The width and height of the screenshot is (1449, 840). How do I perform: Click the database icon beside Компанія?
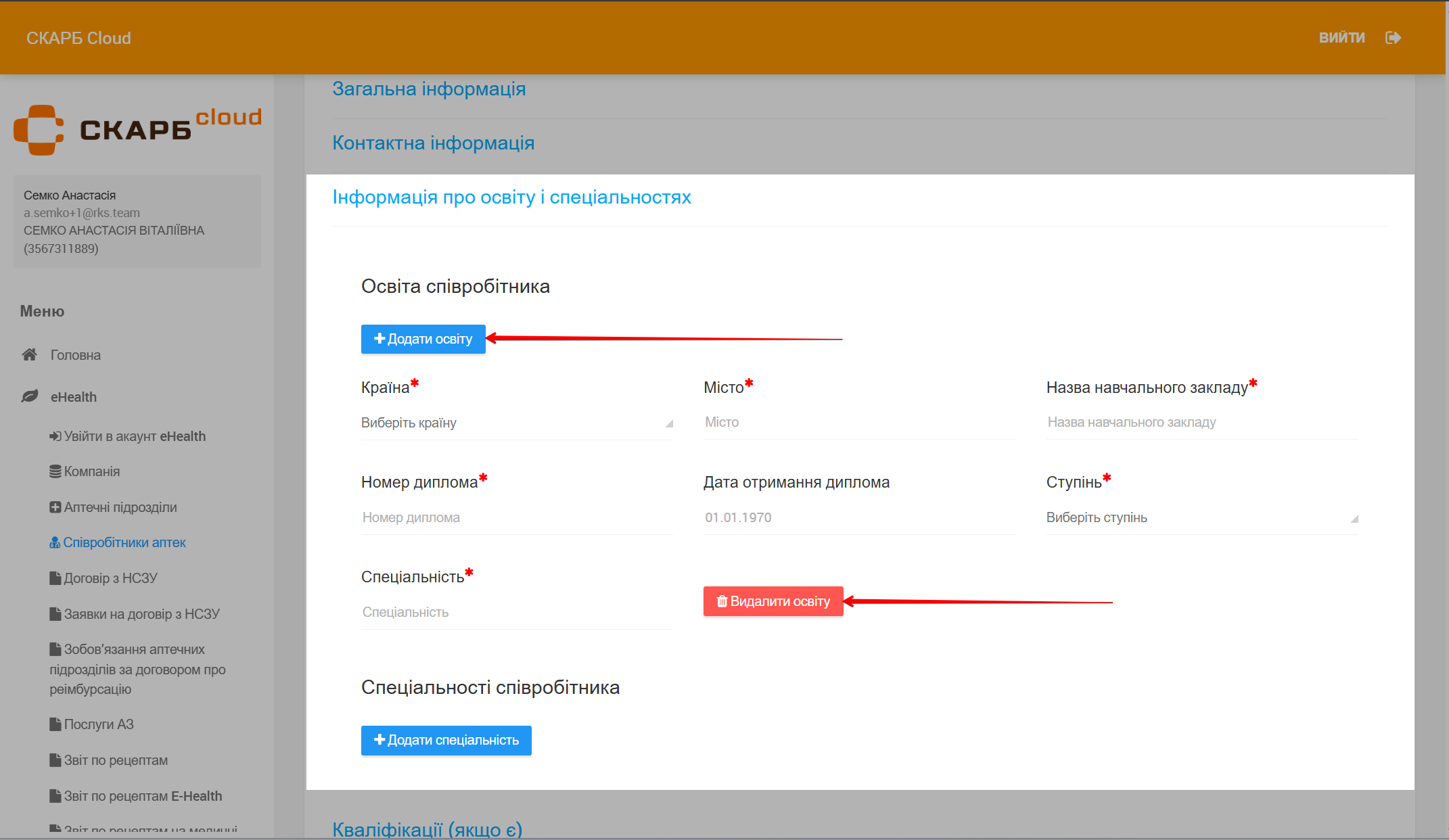click(x=55, y=471)
